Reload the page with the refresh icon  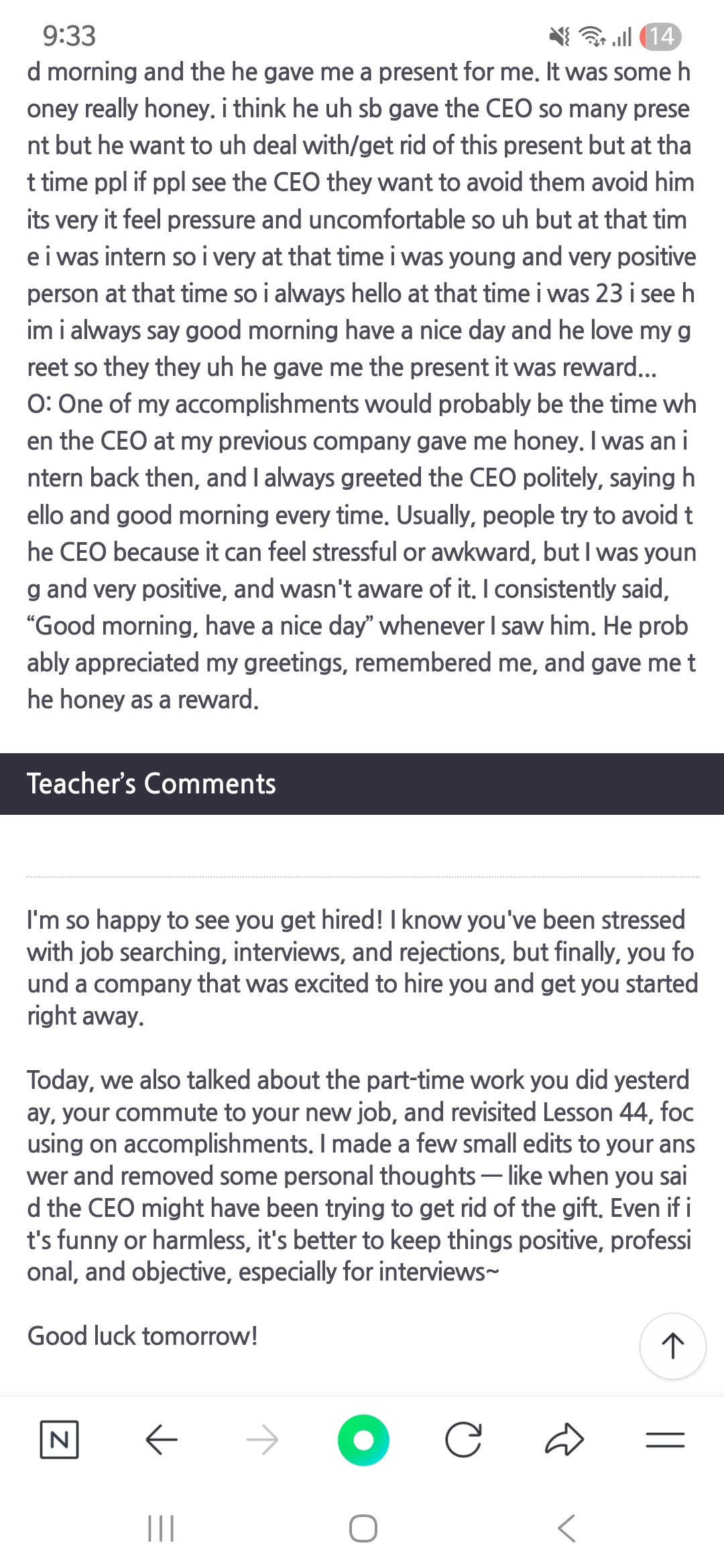tap(463, 1439)
